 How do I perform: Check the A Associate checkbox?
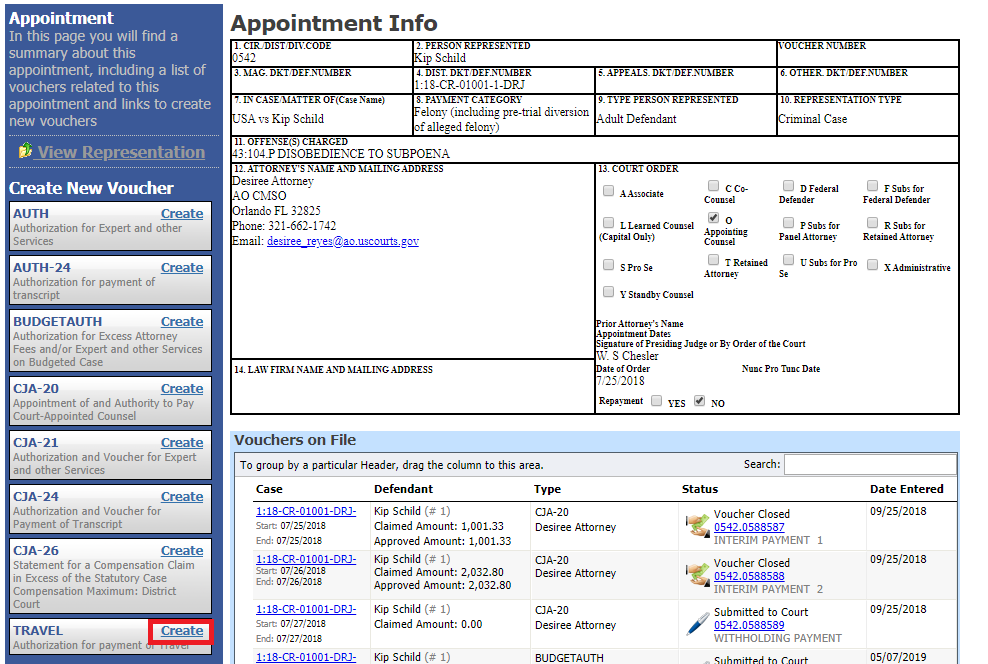tap(608, 192)
